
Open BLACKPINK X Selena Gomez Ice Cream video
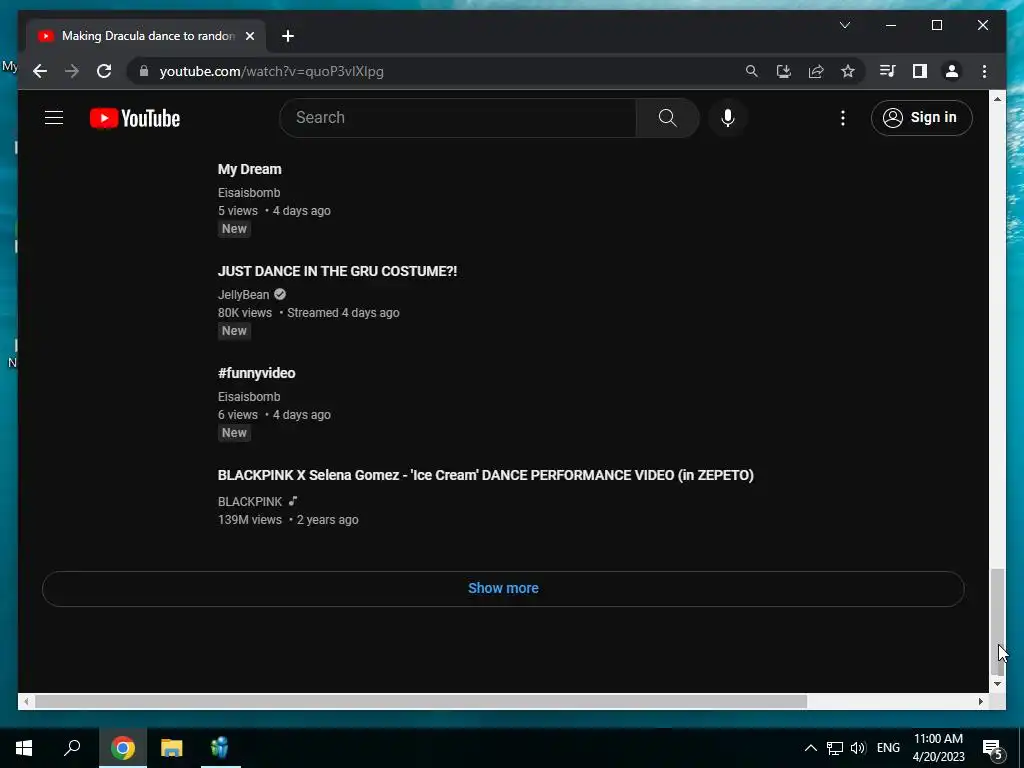coord(485,475)
